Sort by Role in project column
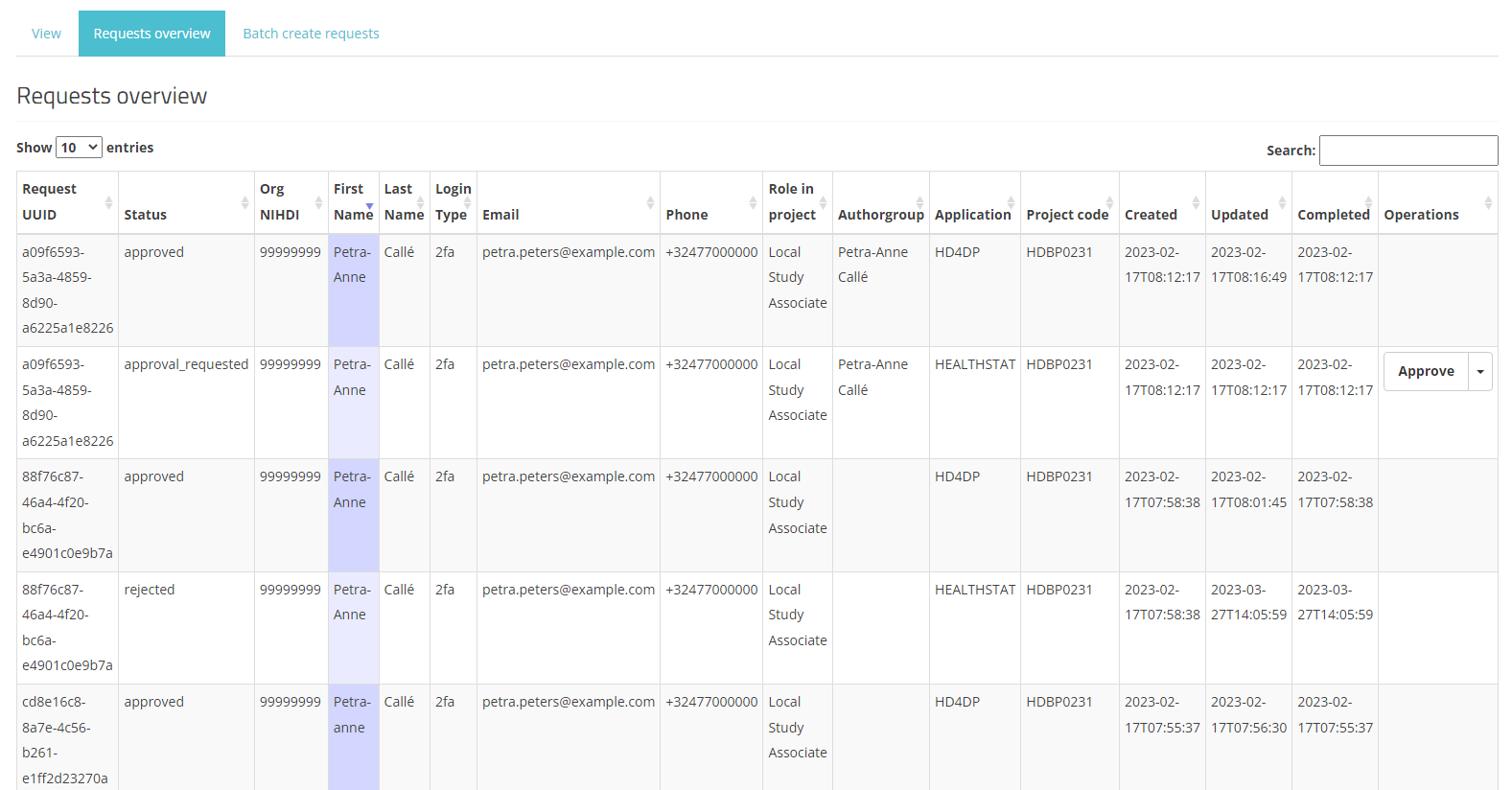The image size is (1512, 790). 791,202
